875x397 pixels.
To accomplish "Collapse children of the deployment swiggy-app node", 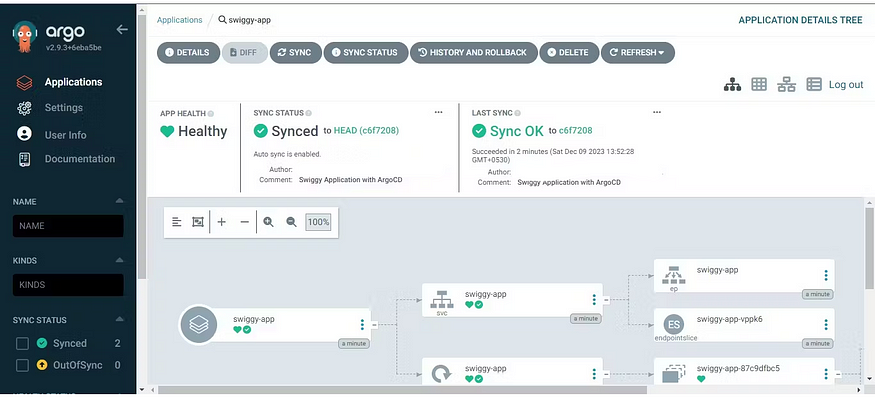I will [x=606, y=374].
